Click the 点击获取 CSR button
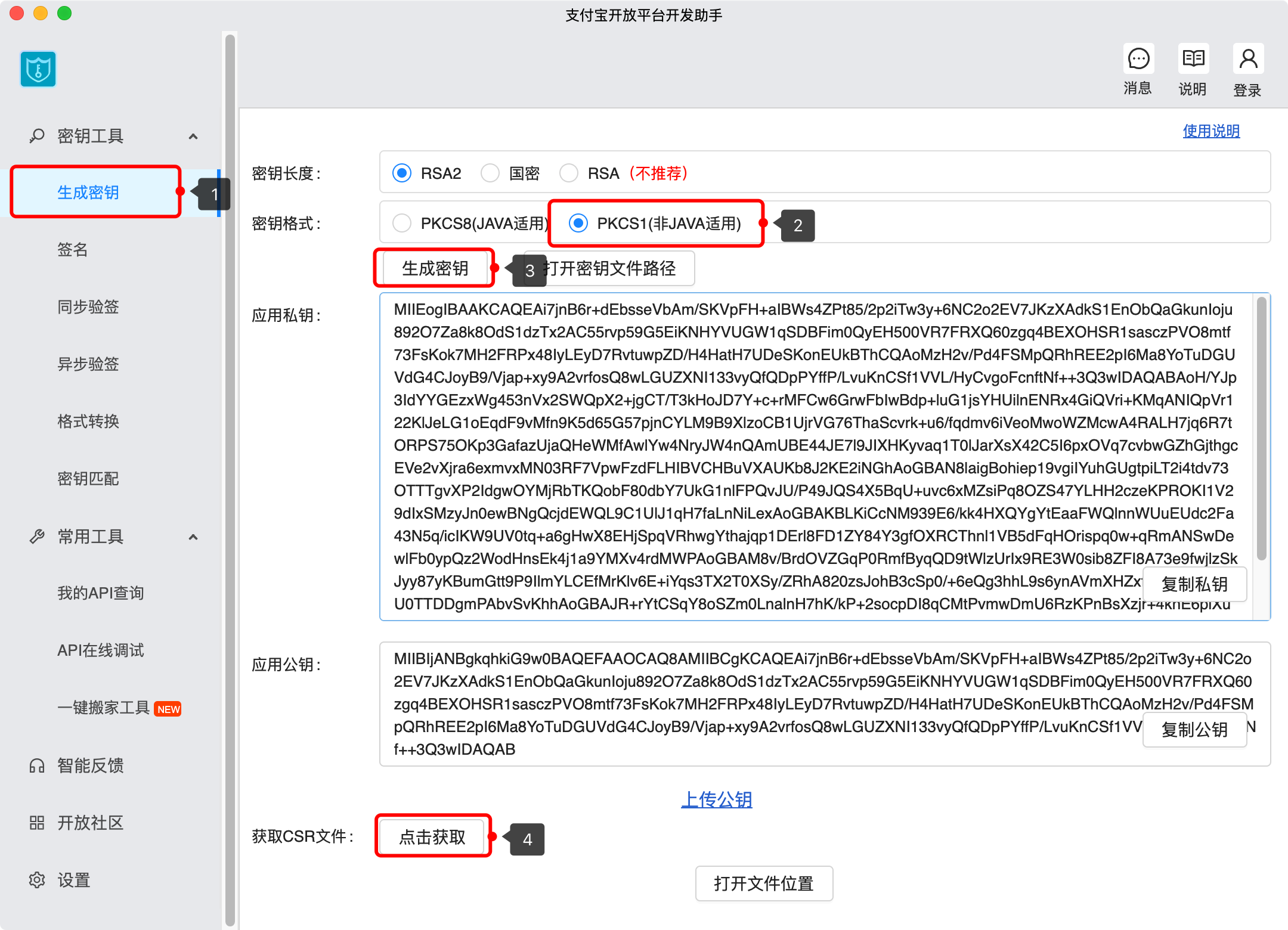 433,837
